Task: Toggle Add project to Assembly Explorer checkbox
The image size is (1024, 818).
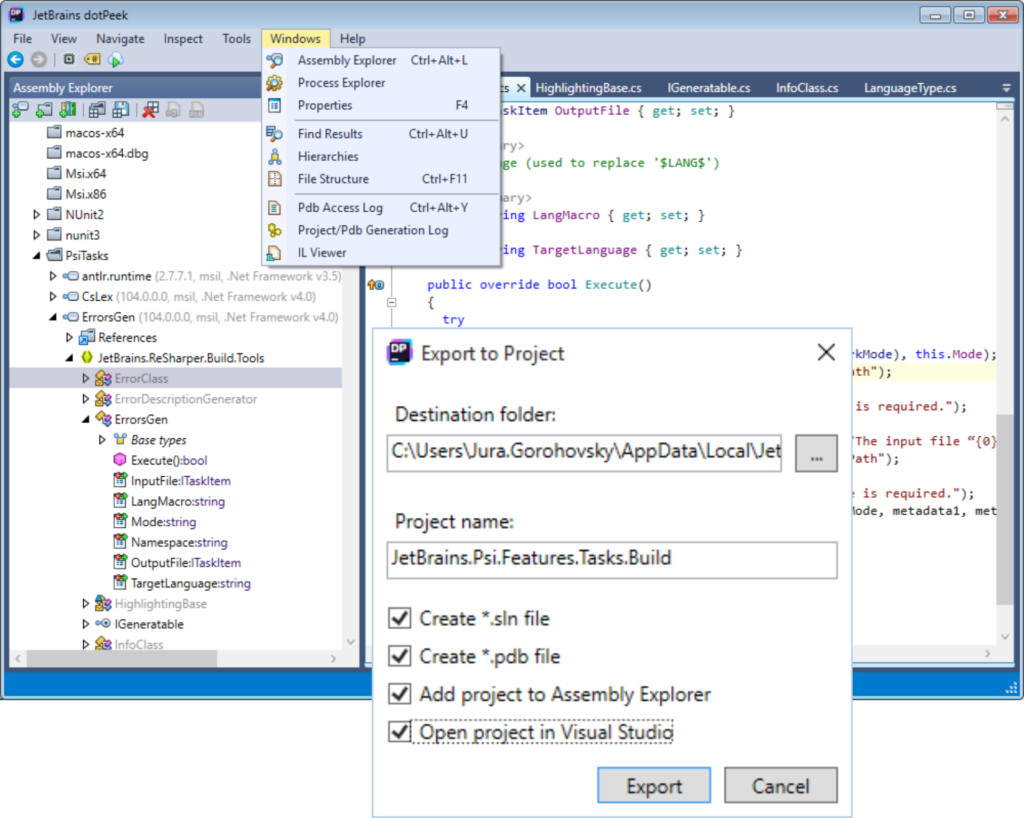Action: tap(400, 693)
